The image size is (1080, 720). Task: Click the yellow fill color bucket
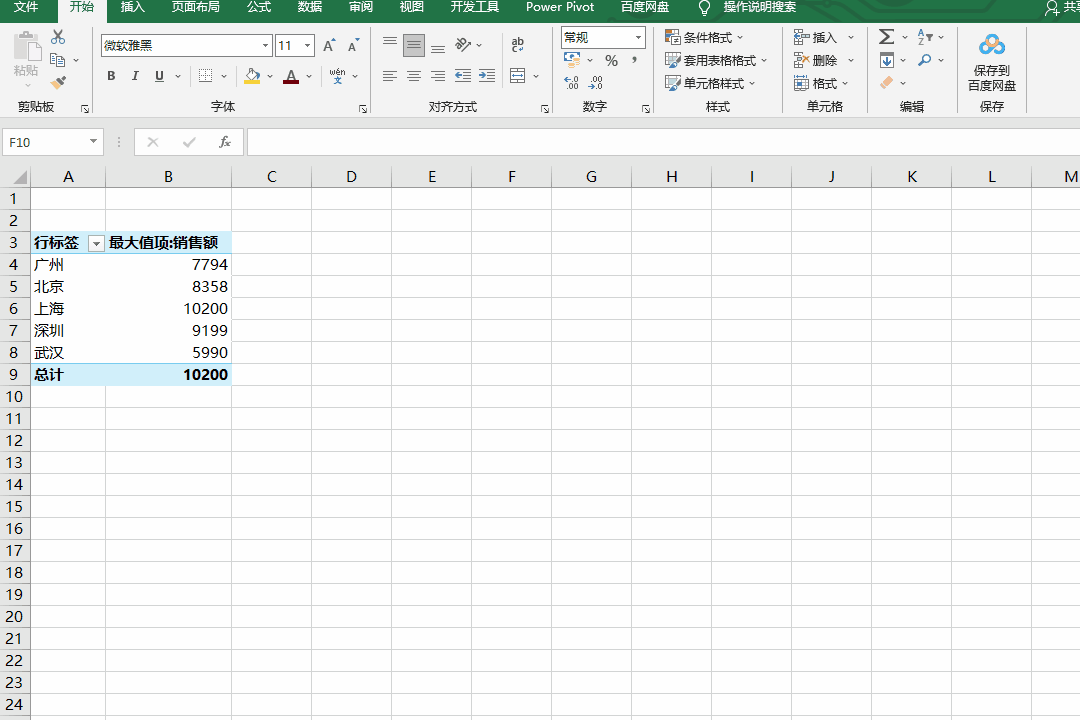click(252, 76)
